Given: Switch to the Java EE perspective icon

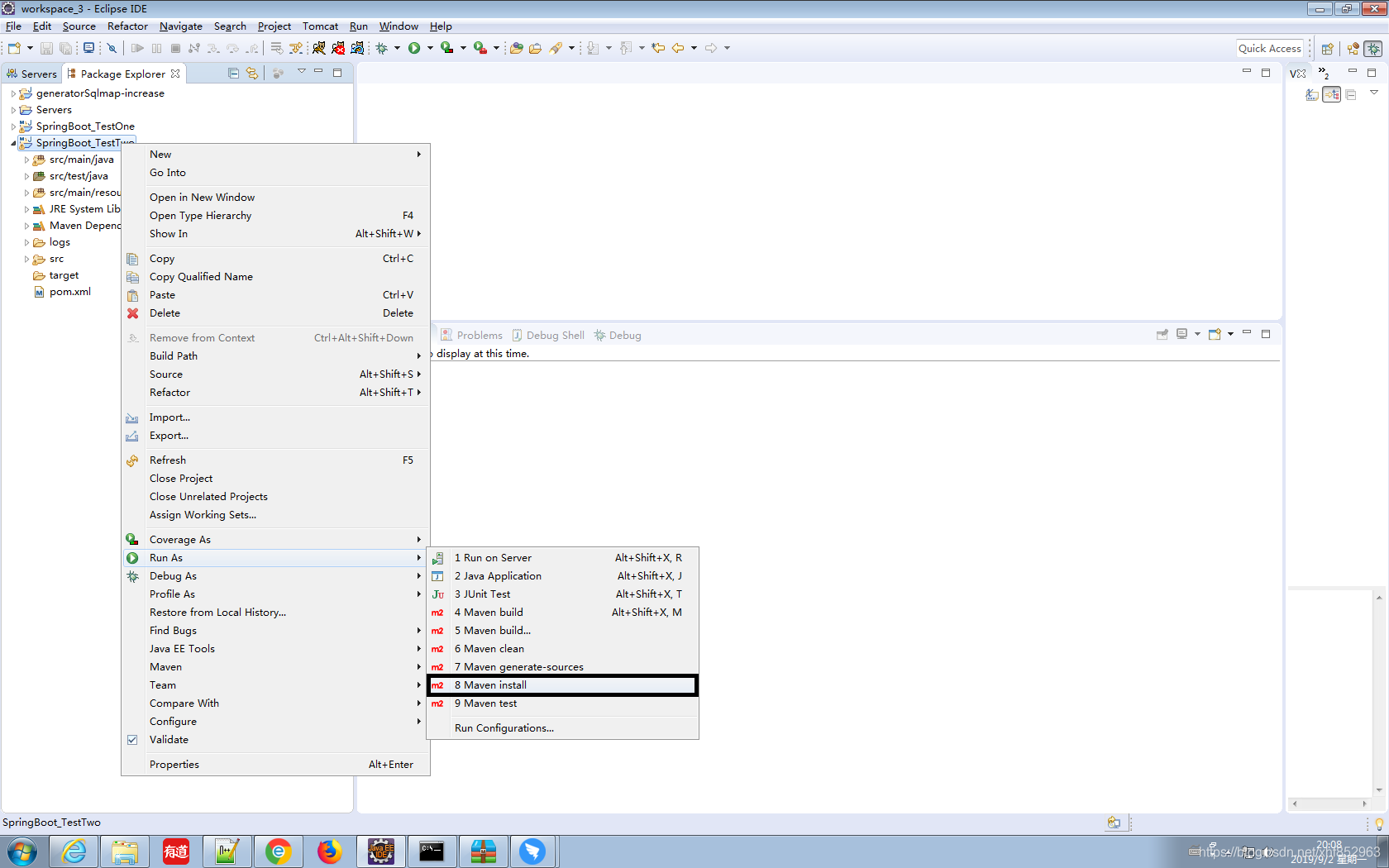Looking at the screenshot, I should 1353,49.
